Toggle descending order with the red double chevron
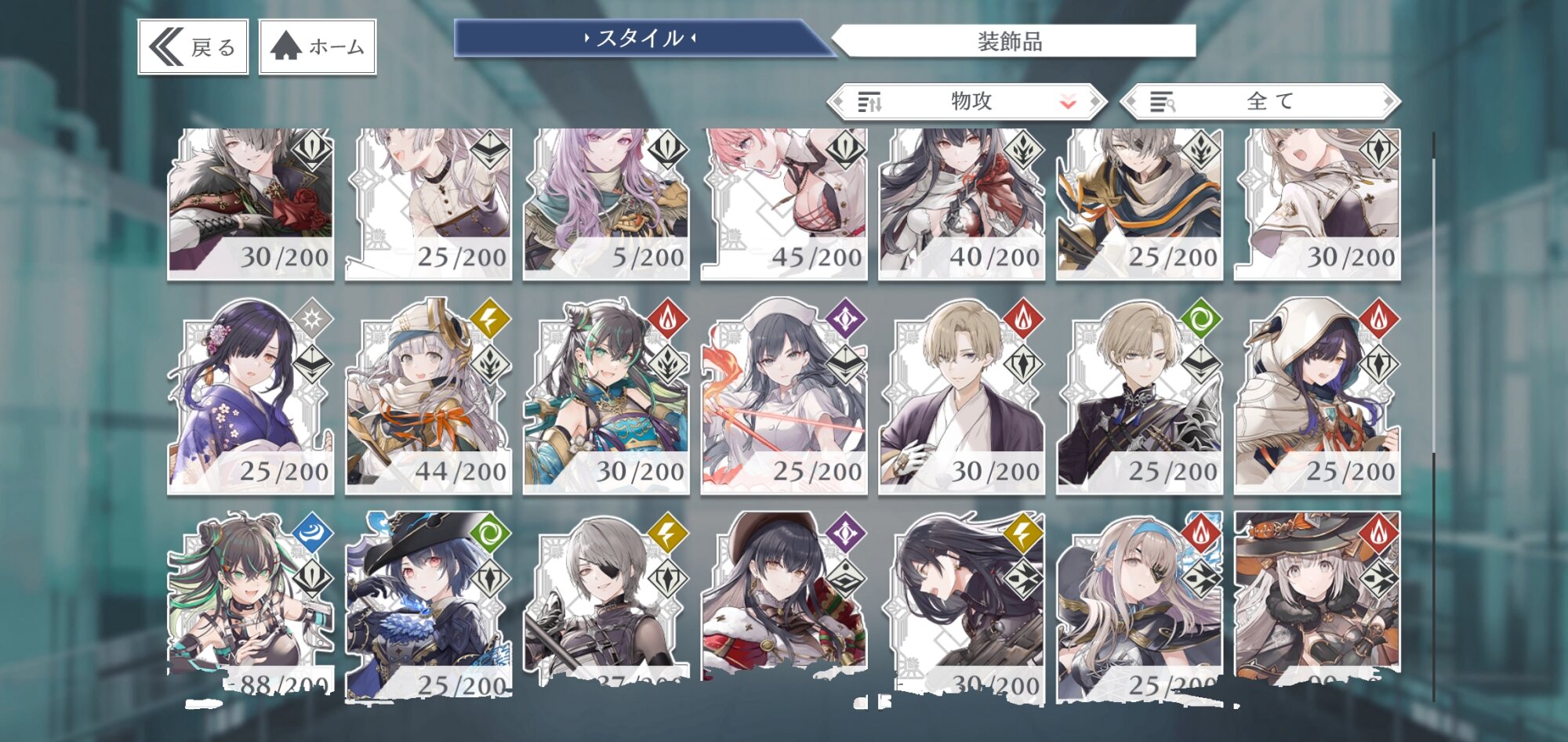Viewport: 1568px width, 742px height. click(1068, 102)
